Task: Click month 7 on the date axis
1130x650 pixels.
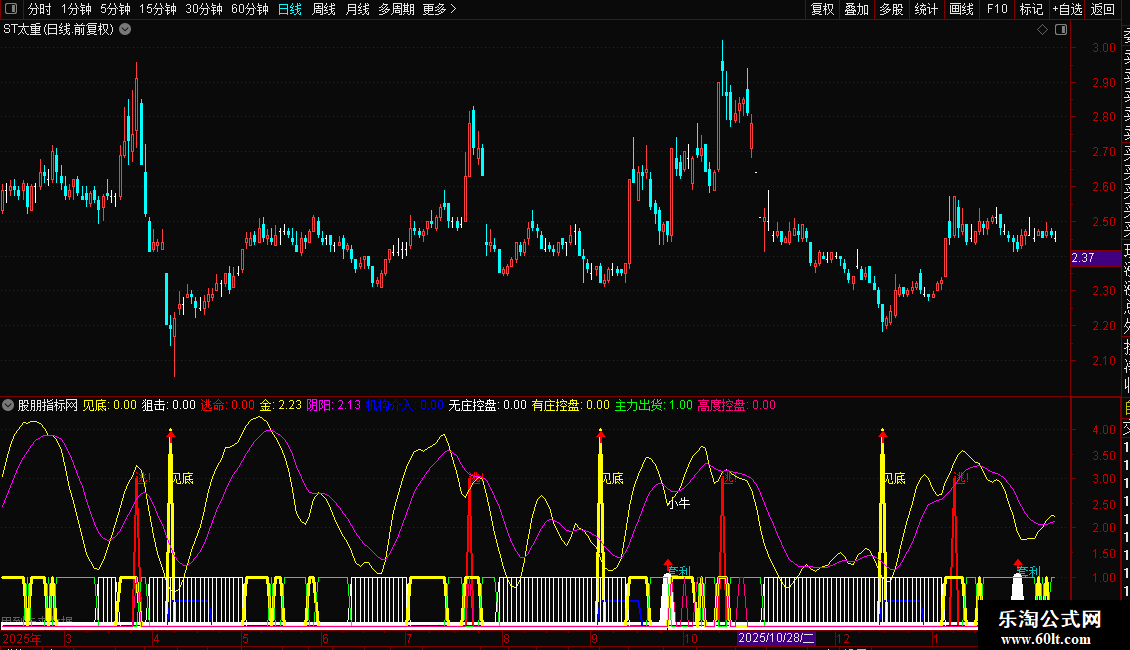Action: (x=409, y=638)
